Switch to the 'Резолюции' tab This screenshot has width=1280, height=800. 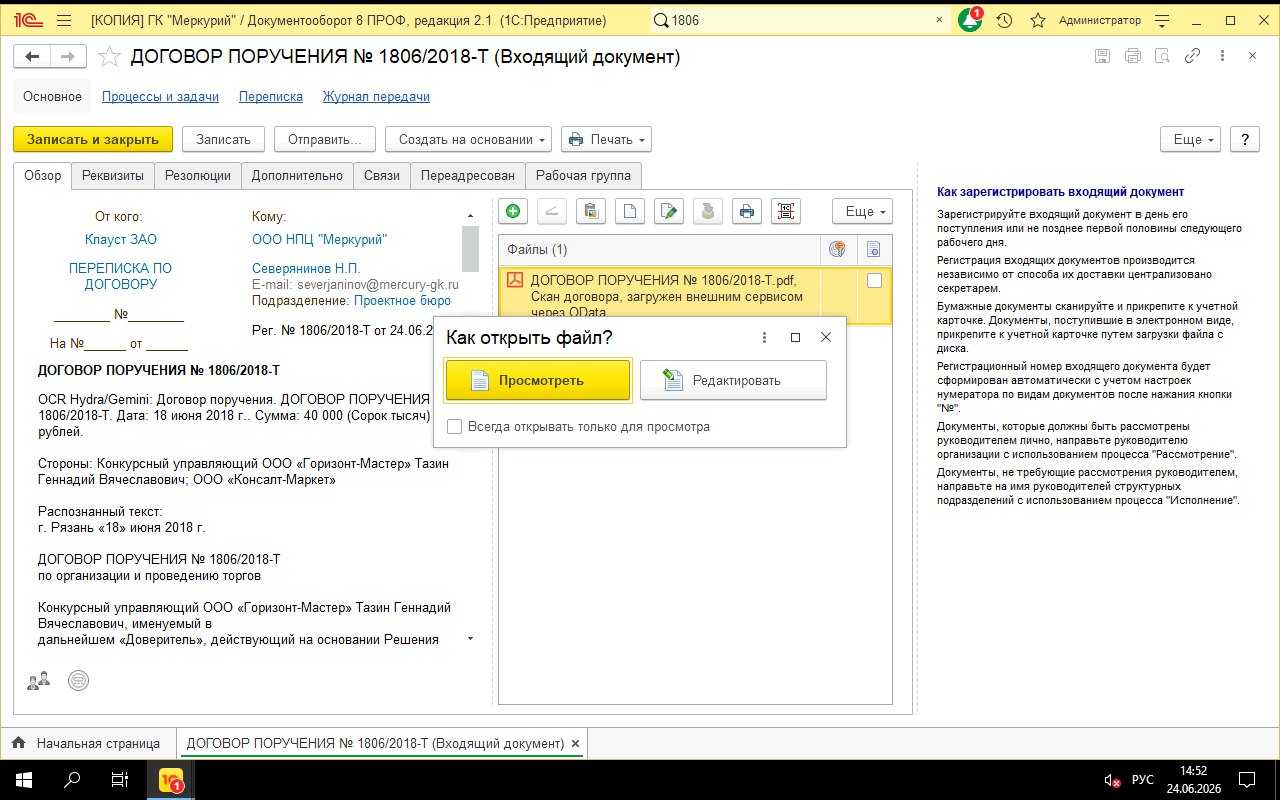198,176
